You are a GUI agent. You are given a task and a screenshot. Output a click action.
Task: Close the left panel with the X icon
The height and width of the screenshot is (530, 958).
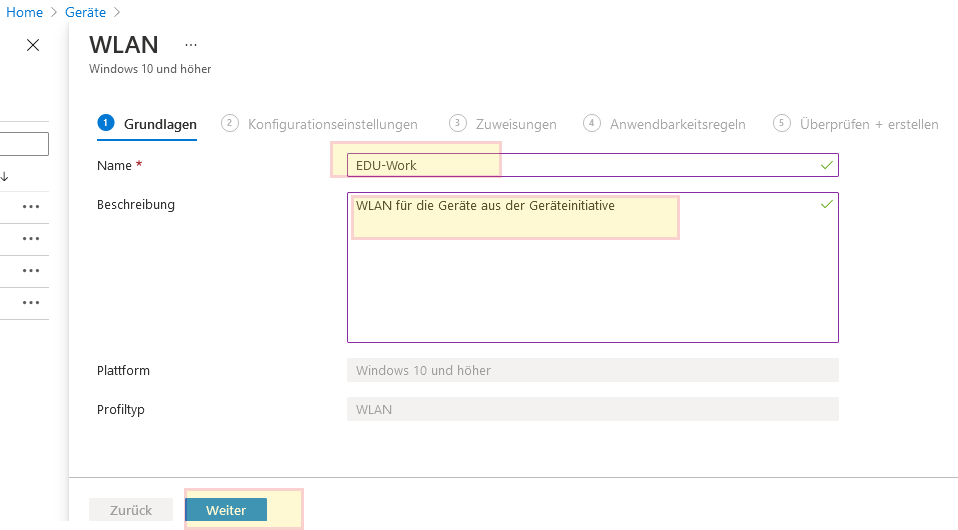click(x=33, y=45)
